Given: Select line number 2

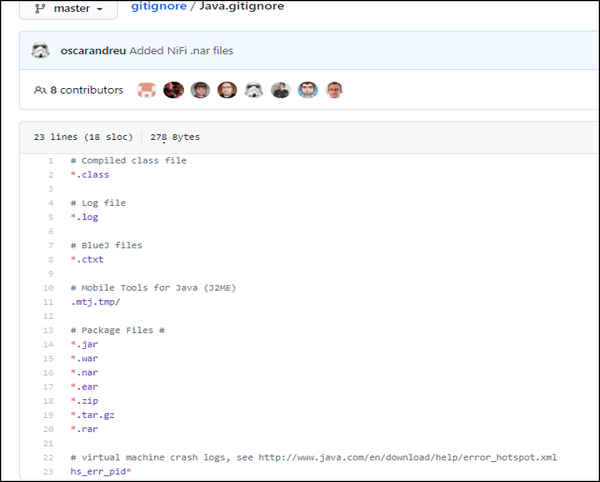Looking at the screenshot, I should [51, 175].
